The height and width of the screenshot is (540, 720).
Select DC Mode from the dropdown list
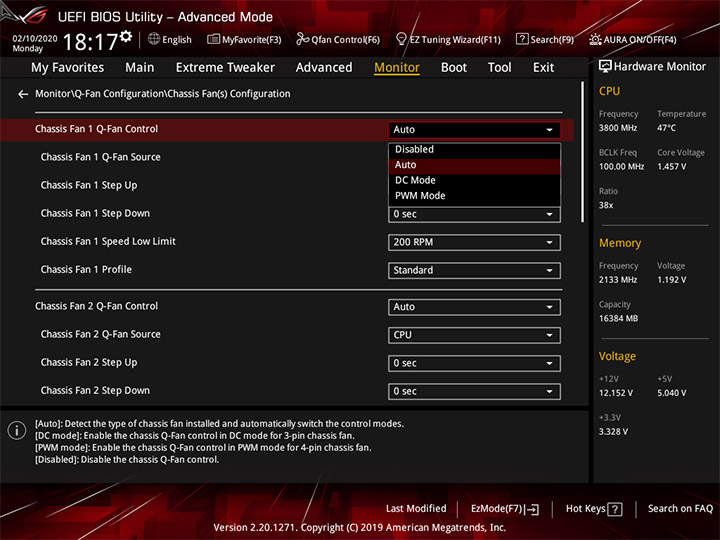tap(474, 180)
